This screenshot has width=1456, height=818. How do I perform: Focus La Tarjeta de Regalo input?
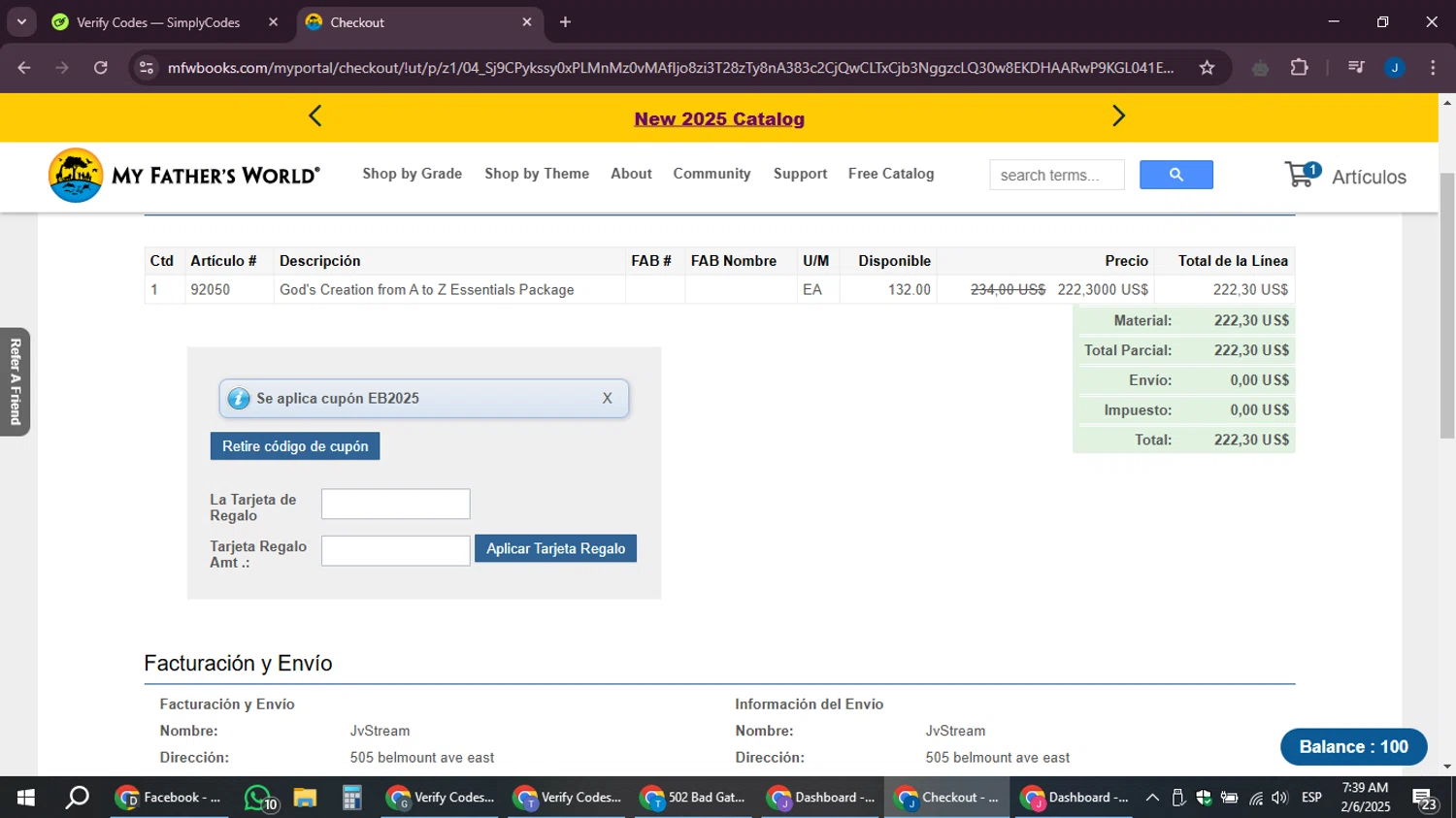[396, 504]
